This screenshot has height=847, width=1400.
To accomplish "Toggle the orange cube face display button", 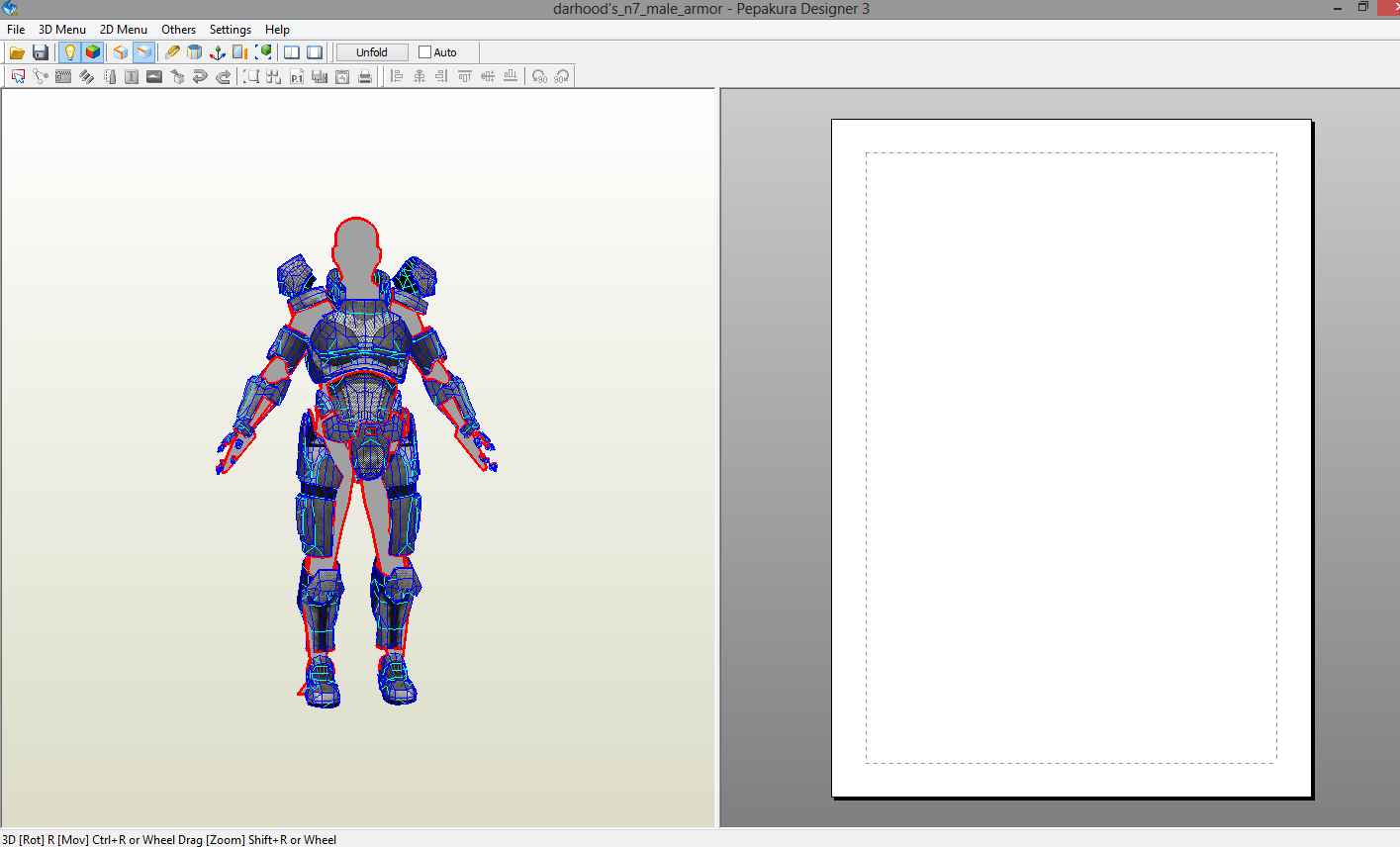I will click(x=121, y=52).
